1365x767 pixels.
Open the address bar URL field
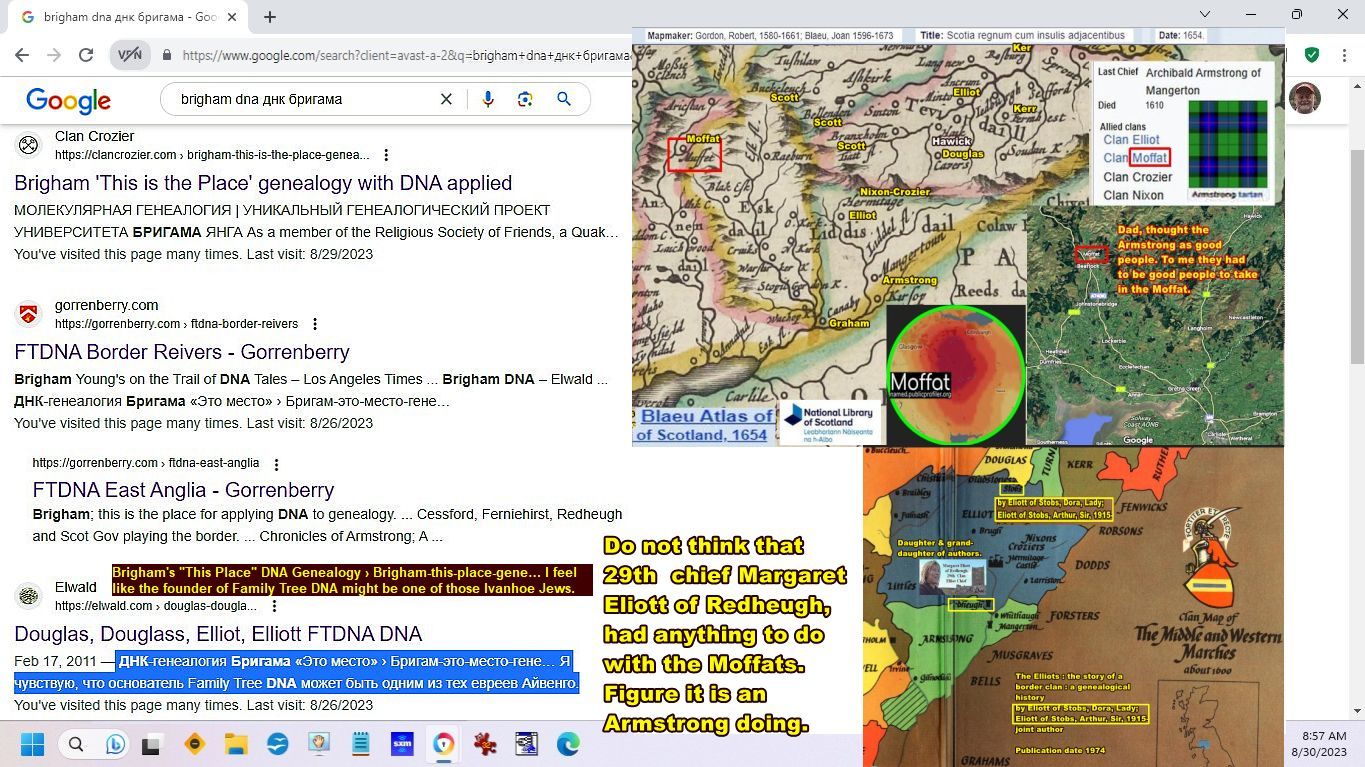[x=405, y=56]
